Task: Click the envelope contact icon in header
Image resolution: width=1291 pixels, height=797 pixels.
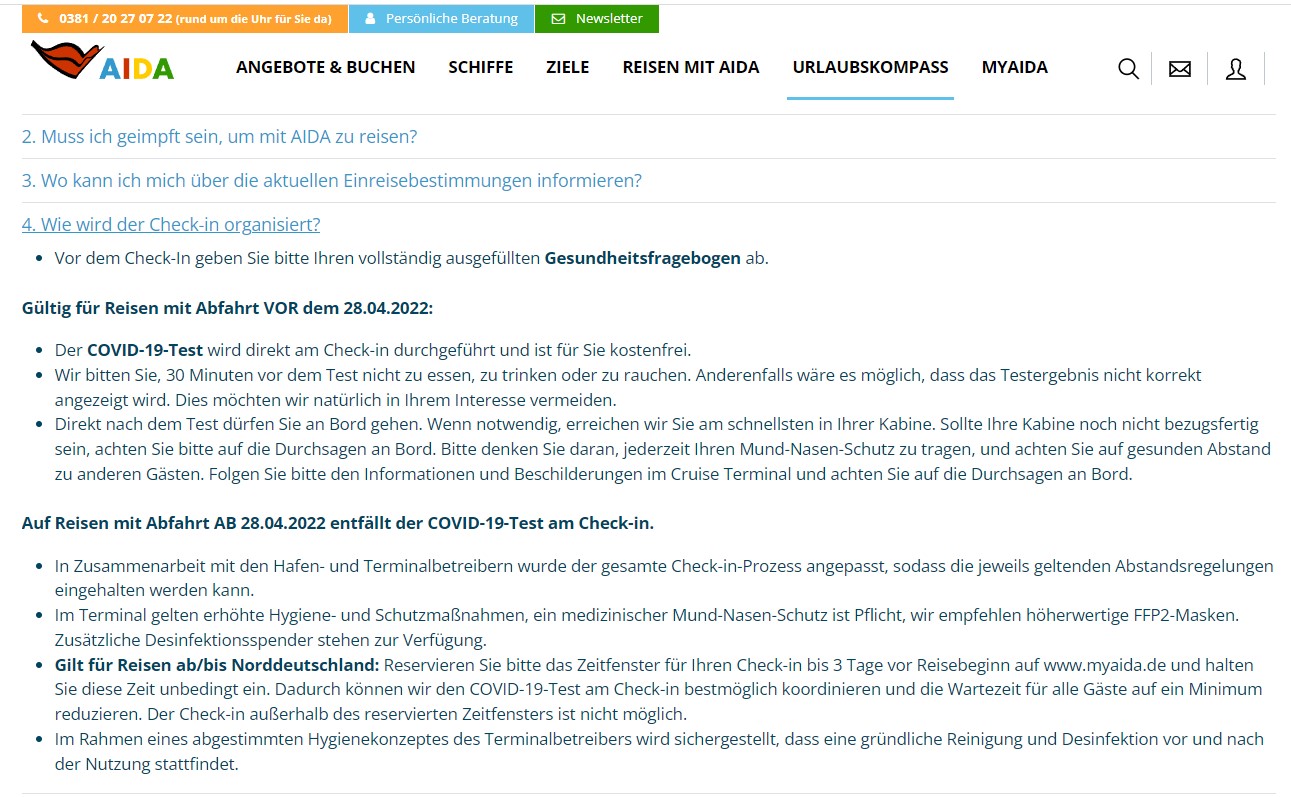Action: pos(1180,69)
